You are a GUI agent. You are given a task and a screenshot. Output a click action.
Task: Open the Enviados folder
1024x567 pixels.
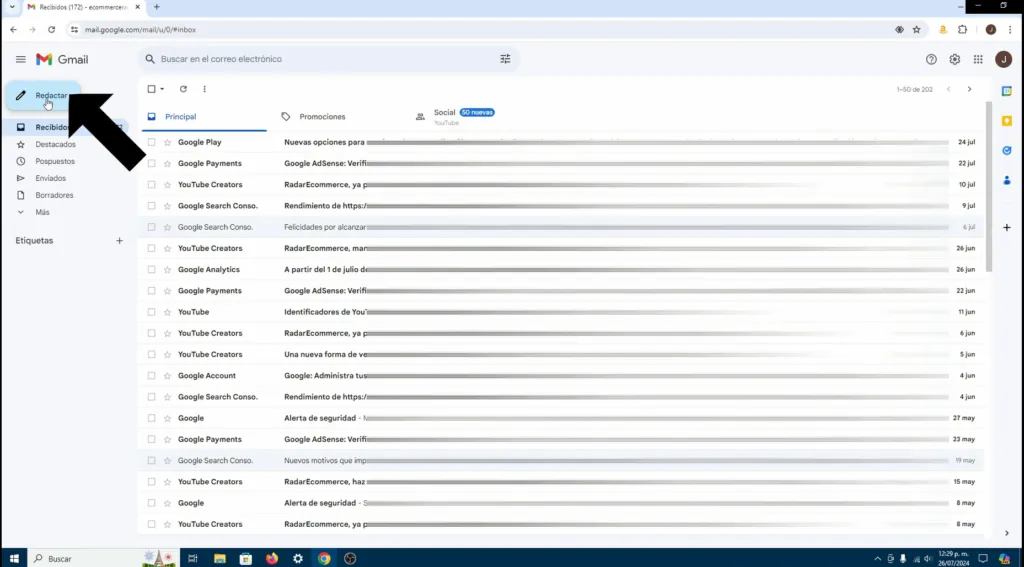pos(50,178)
